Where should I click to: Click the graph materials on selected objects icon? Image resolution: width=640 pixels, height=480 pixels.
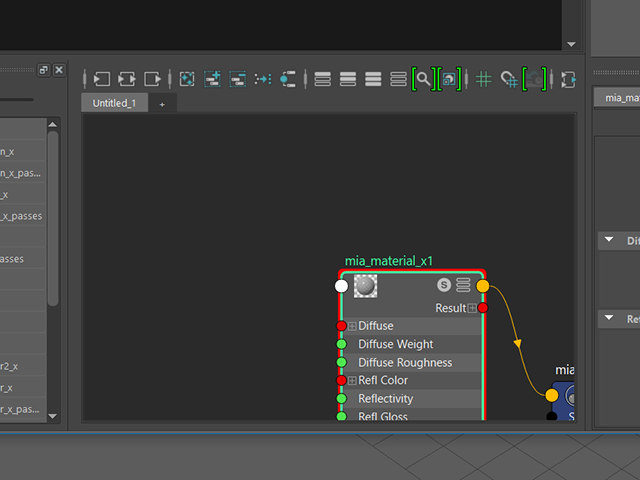[x=288, y=79]
